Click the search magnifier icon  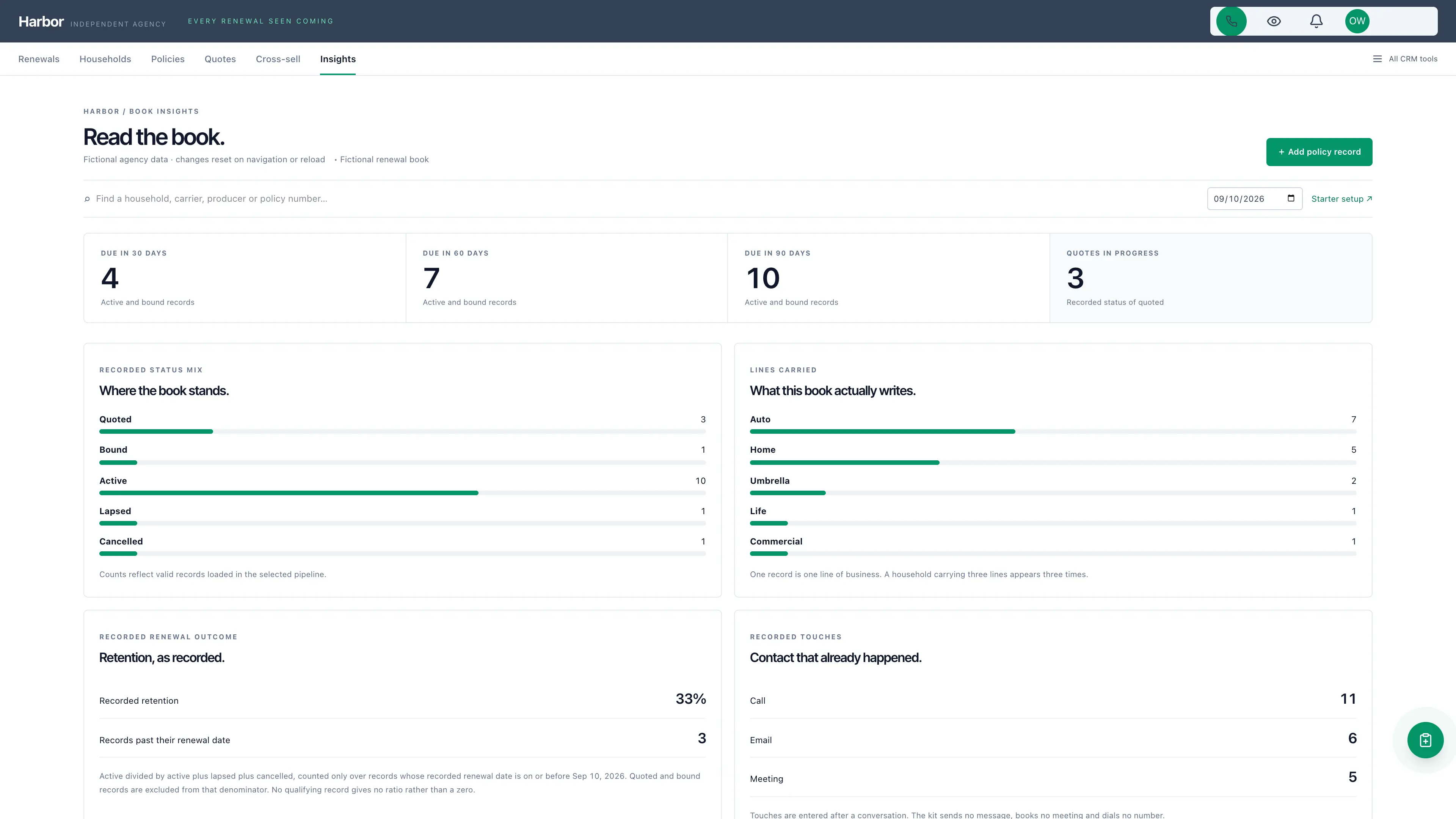[x=87, y=199]
